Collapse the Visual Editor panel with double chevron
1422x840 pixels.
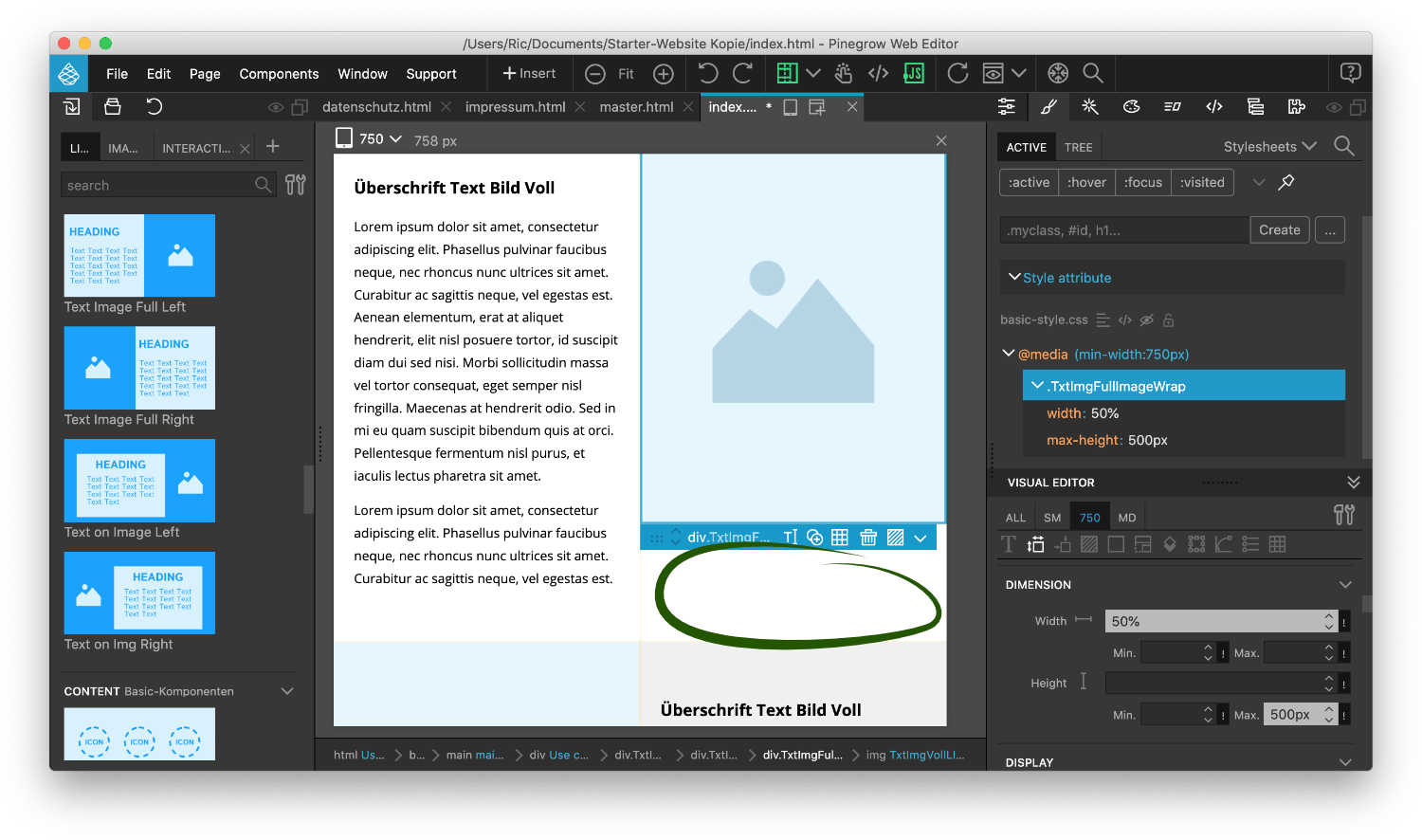tap(1354, 483)
